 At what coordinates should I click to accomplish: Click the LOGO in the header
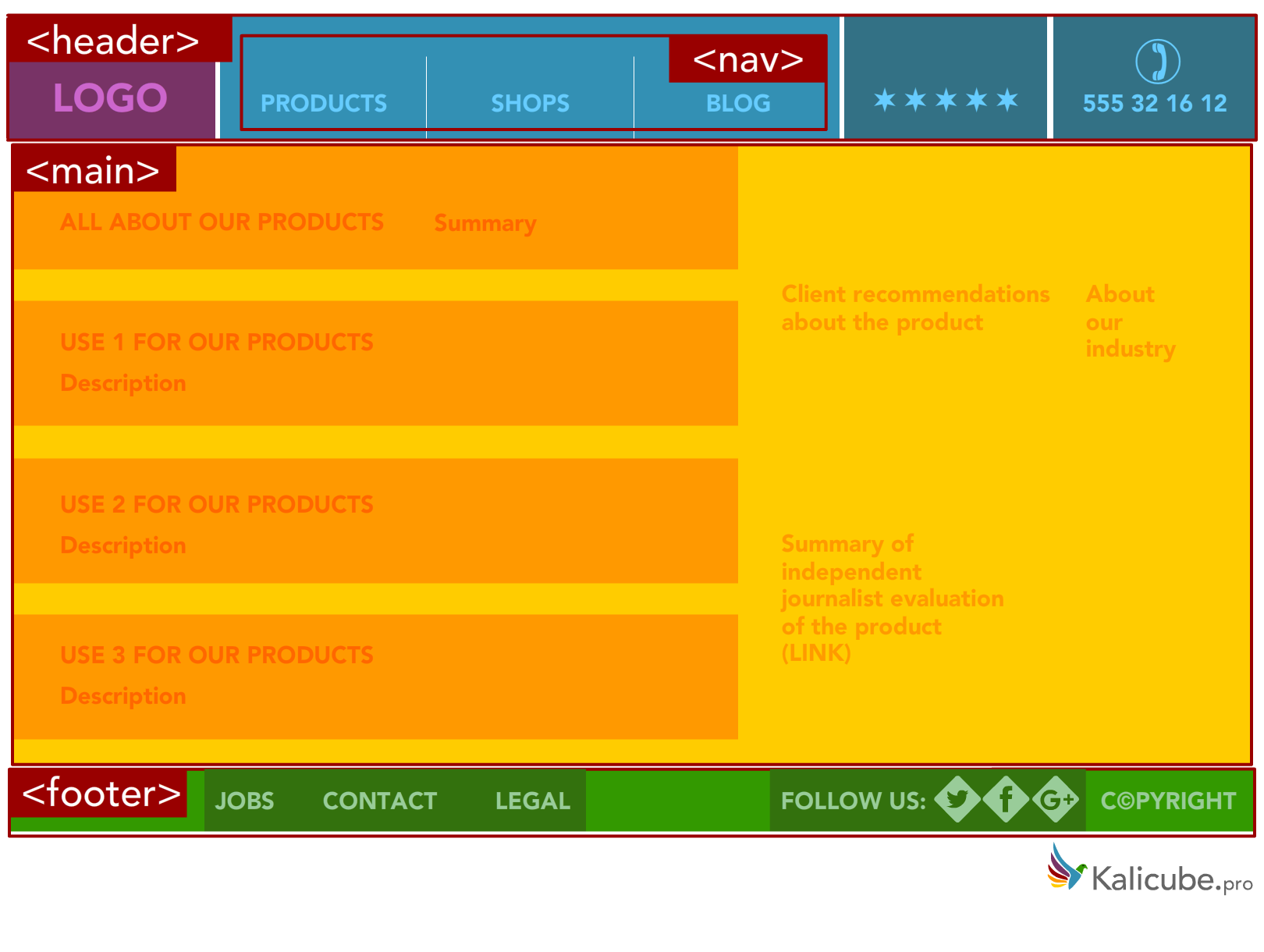point(109,98)
